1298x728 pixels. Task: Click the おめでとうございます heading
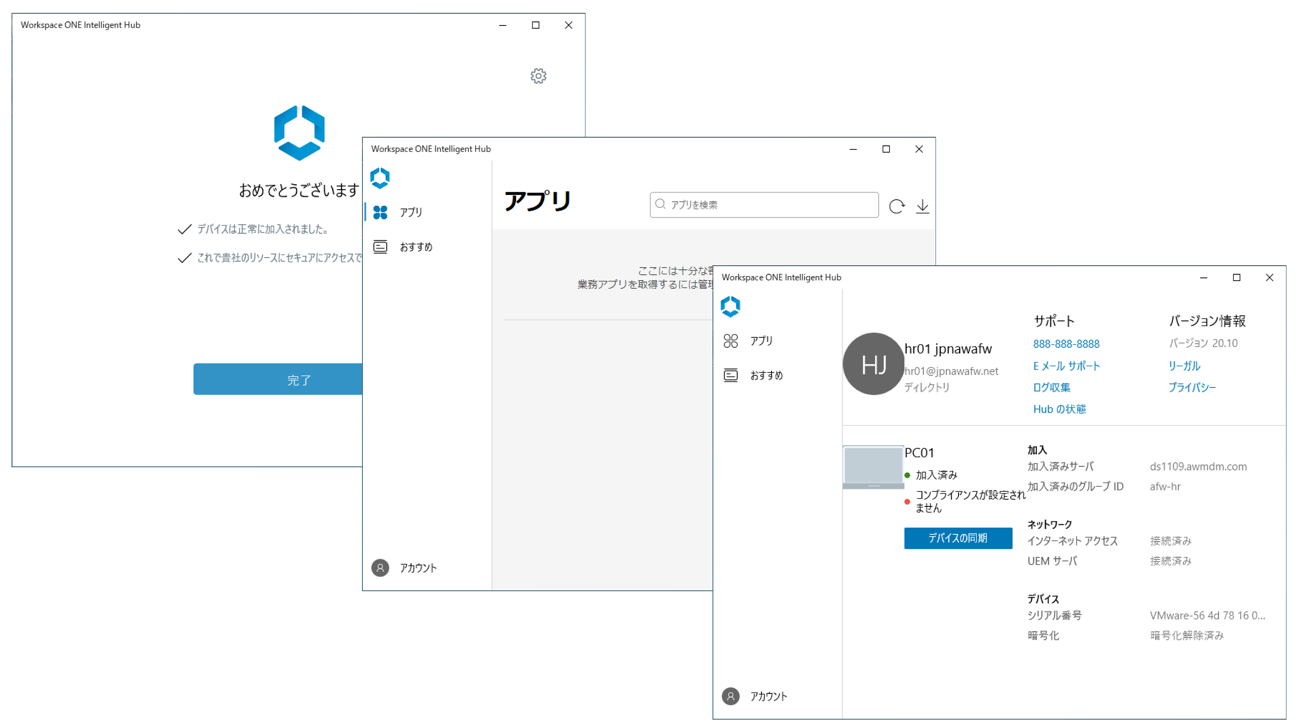coord(299,190)
